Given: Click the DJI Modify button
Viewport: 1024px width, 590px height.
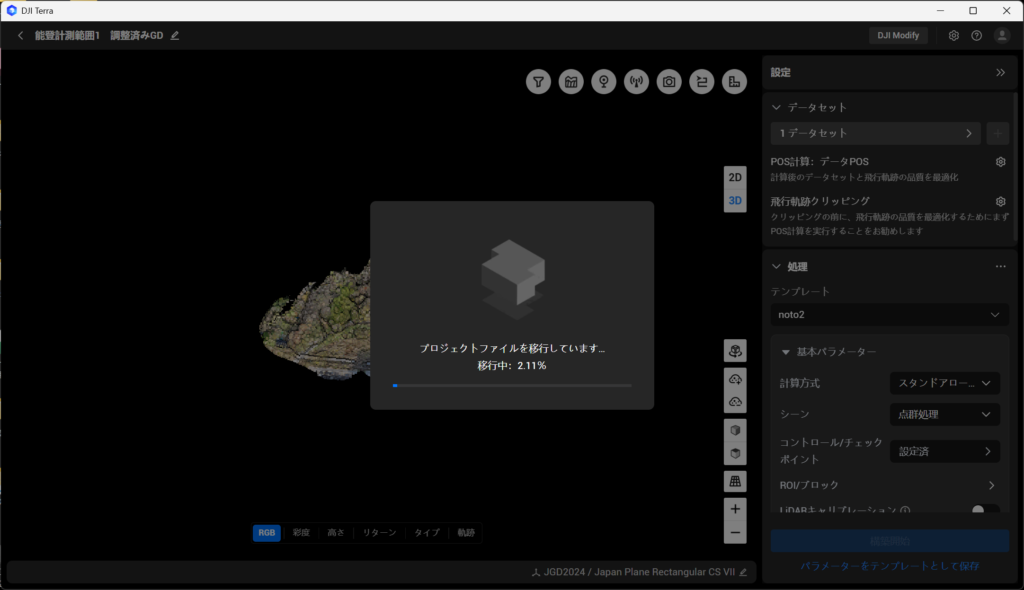Looking at the screenshot, I should click(x=898, y=35).
